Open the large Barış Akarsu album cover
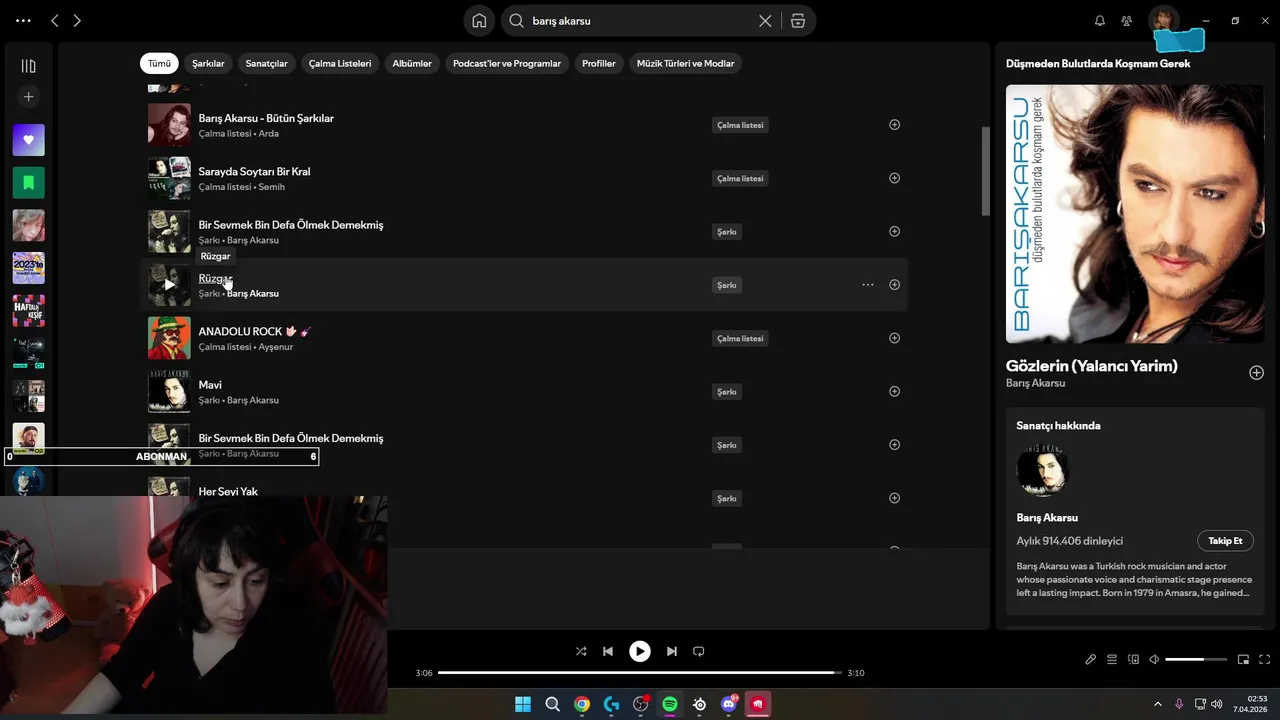Screen dimensions: 1280x720 pyautogui.click(x=1135, y=213)
